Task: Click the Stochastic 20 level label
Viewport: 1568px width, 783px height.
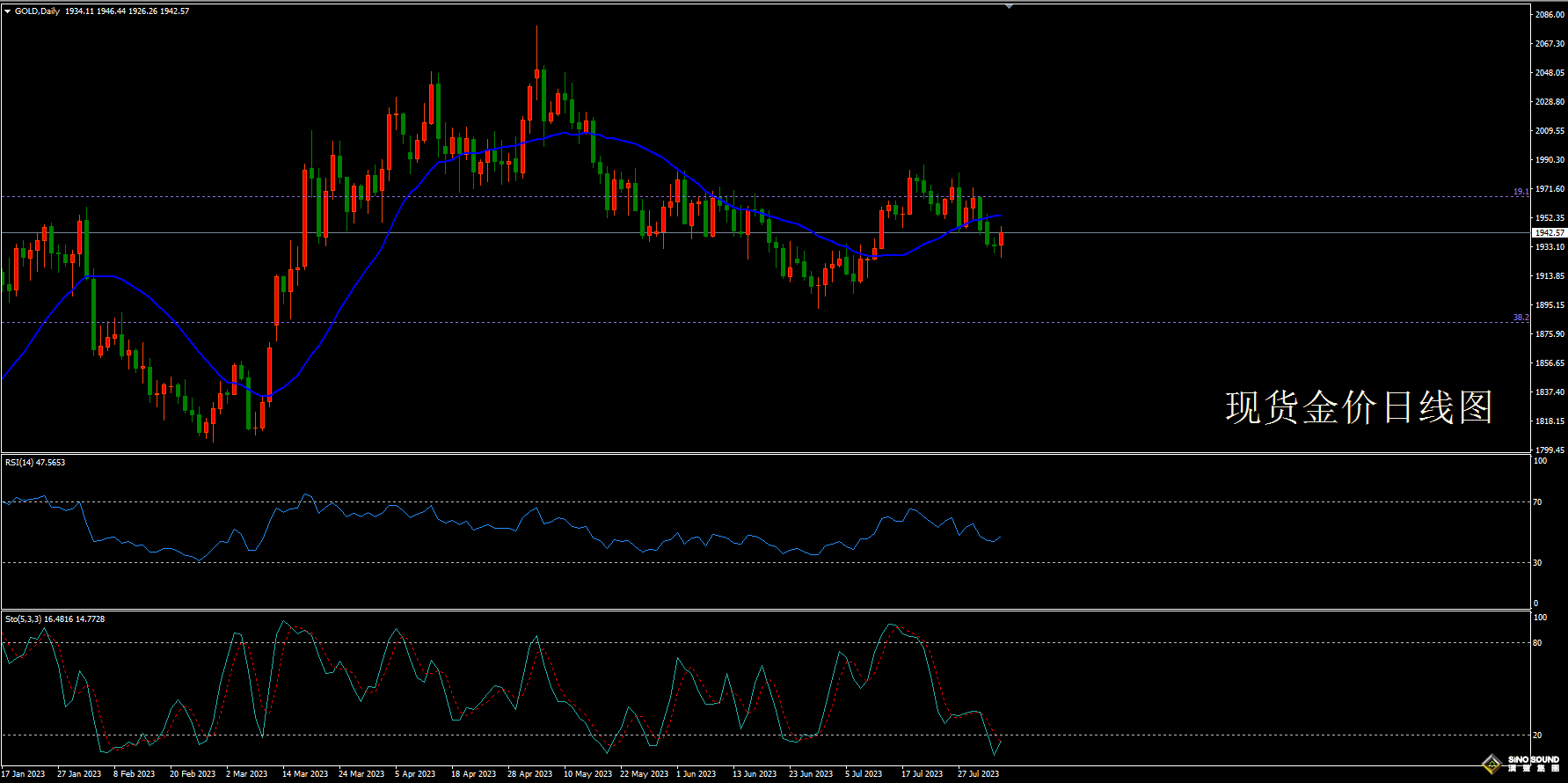Action: [1537, 735]
